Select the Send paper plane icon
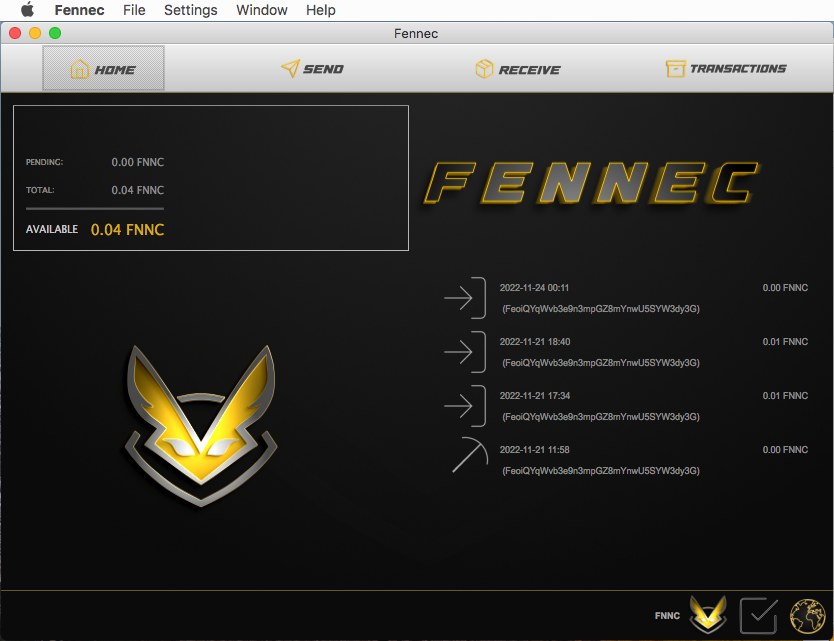The height and width of the screenshot is (641, 834). point(289,68)
